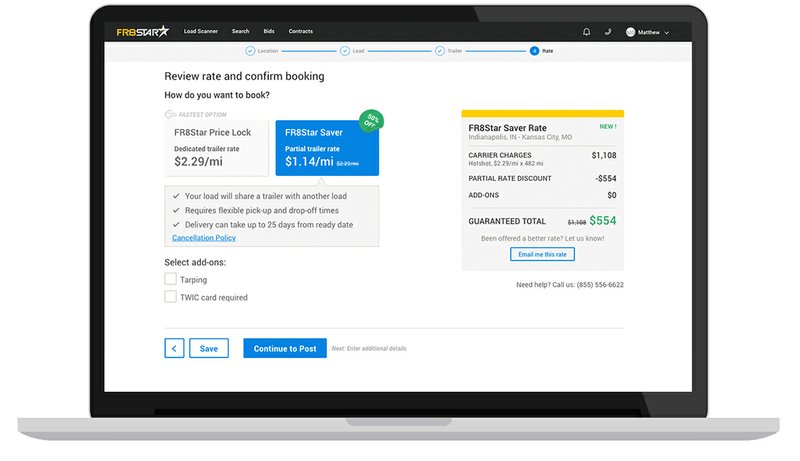Click 'Next: Enter additional details' hint
Viewport: 800px width, 461px height.
tap(369, 348)
